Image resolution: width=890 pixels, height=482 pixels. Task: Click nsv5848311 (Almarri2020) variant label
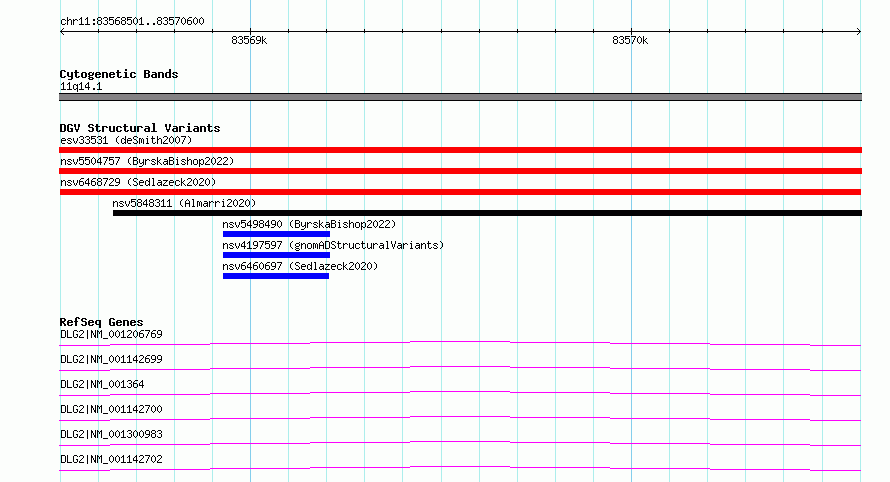[184, 203]
